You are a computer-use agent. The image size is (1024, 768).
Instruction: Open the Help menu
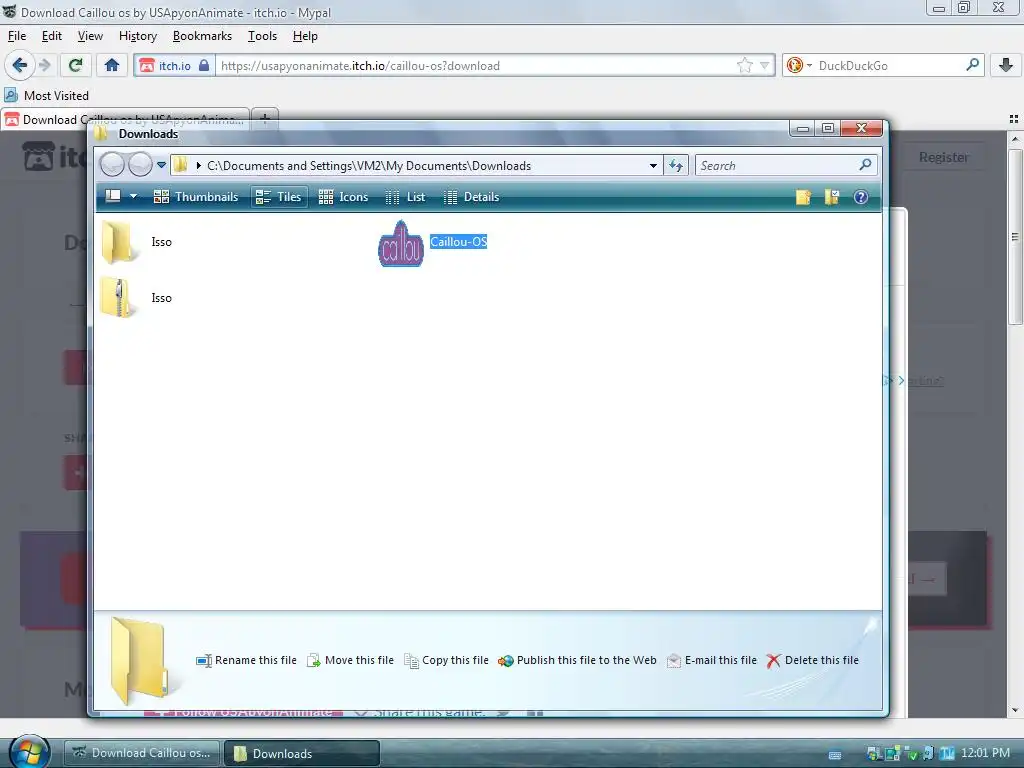coord(305,36)
